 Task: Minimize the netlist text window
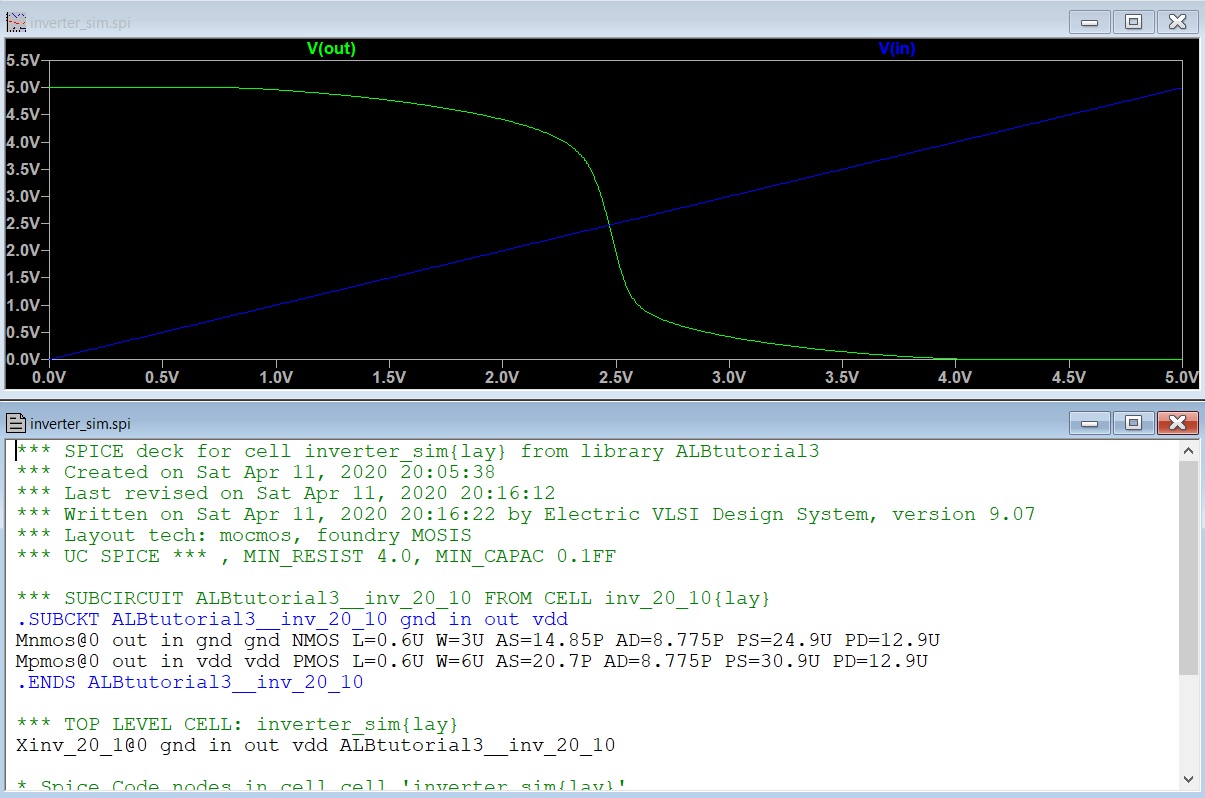1091,422
